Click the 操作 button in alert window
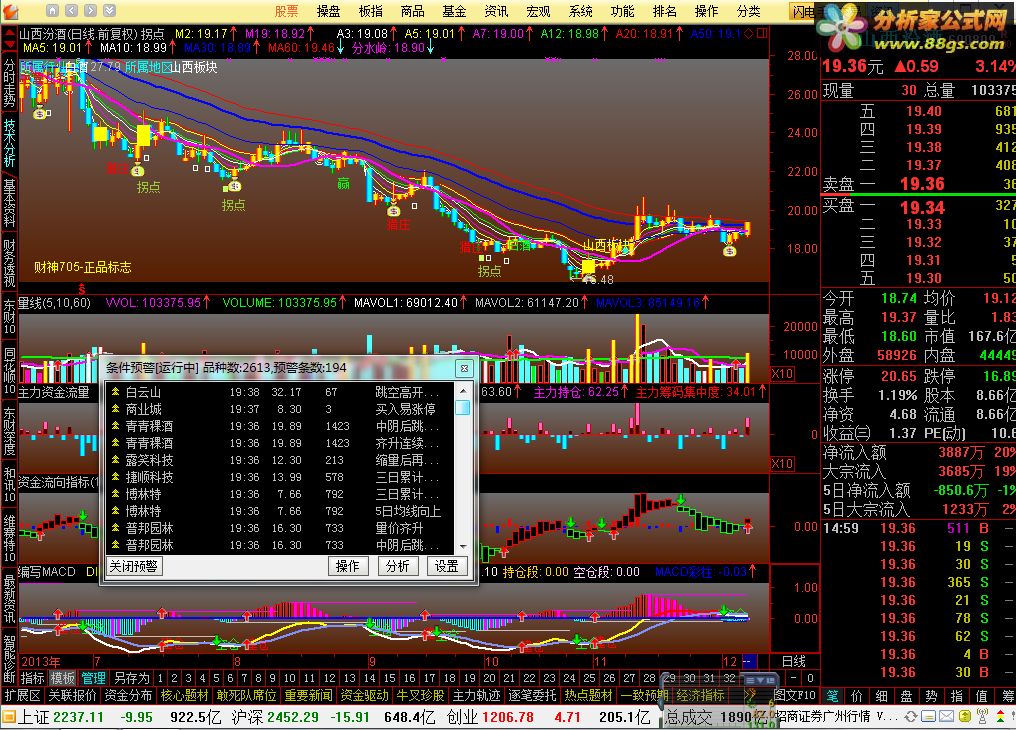 pyautogui.click(x=348, y=566)
